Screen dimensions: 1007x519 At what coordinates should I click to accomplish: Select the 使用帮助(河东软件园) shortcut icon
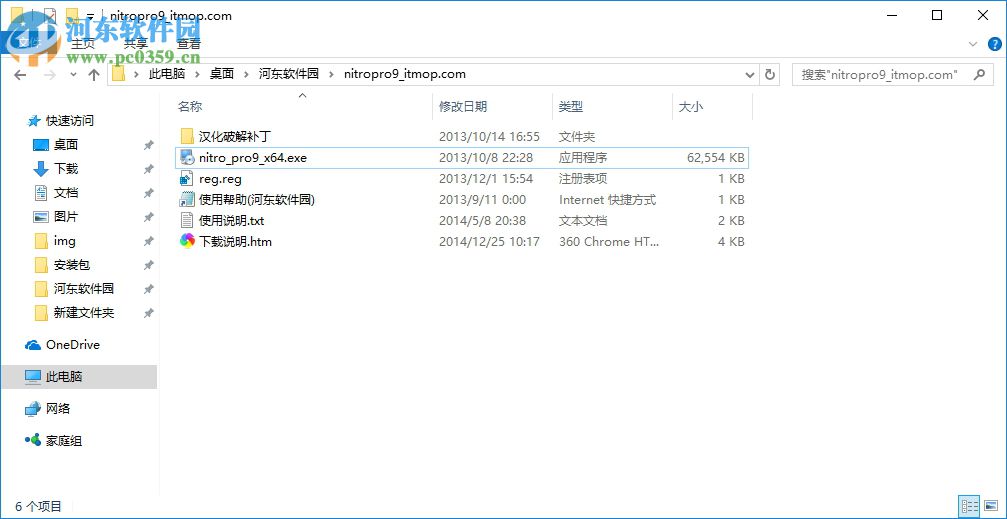click(x=187, y=200)
